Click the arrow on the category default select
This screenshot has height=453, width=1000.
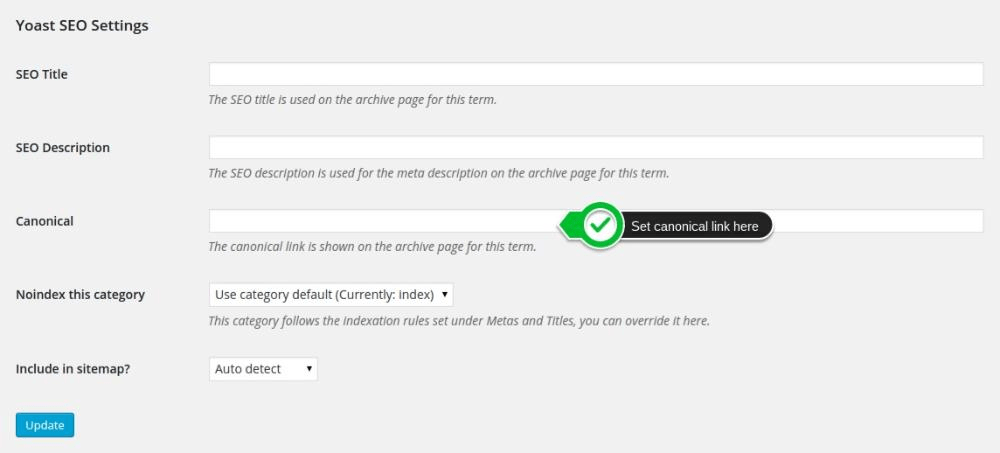click(x=444, y=295)
